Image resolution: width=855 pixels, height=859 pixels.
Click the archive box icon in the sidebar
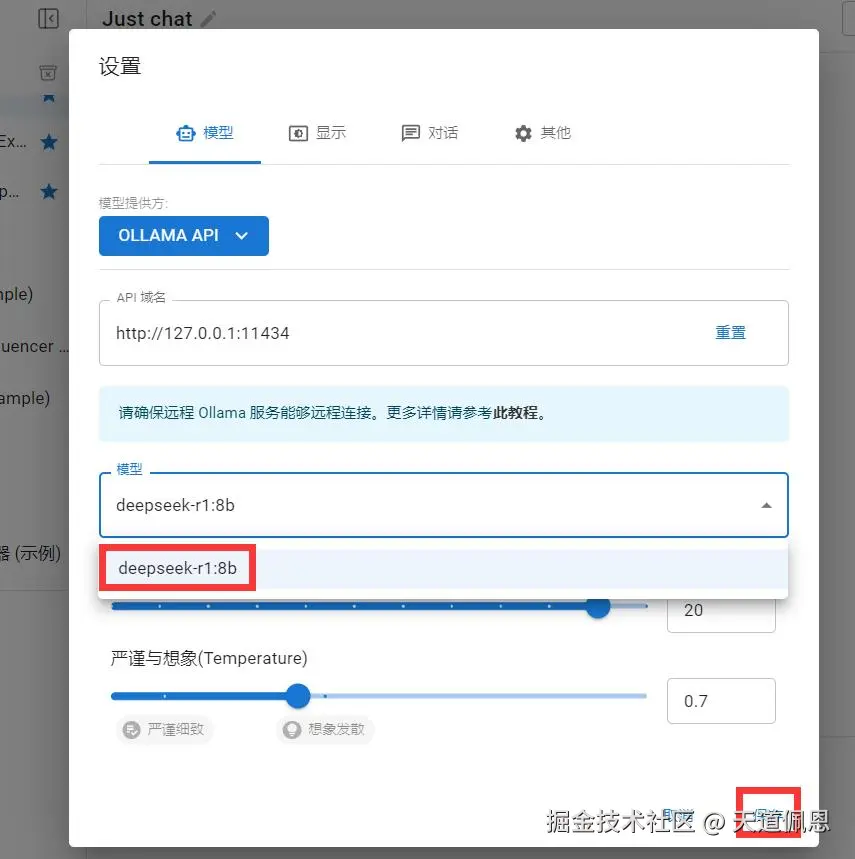(48, 72)
